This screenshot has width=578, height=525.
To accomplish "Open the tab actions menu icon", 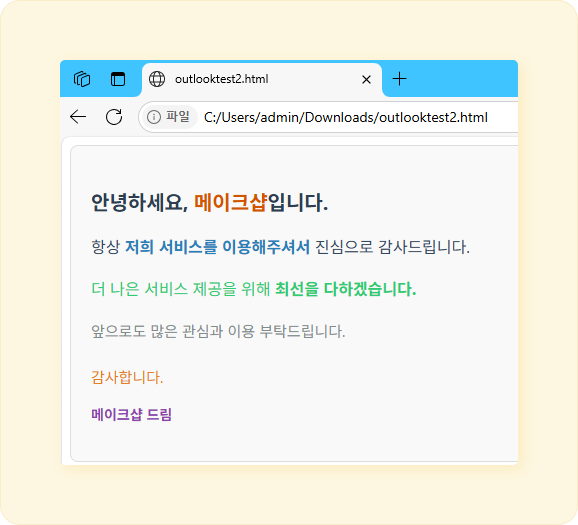I will 118,79.
